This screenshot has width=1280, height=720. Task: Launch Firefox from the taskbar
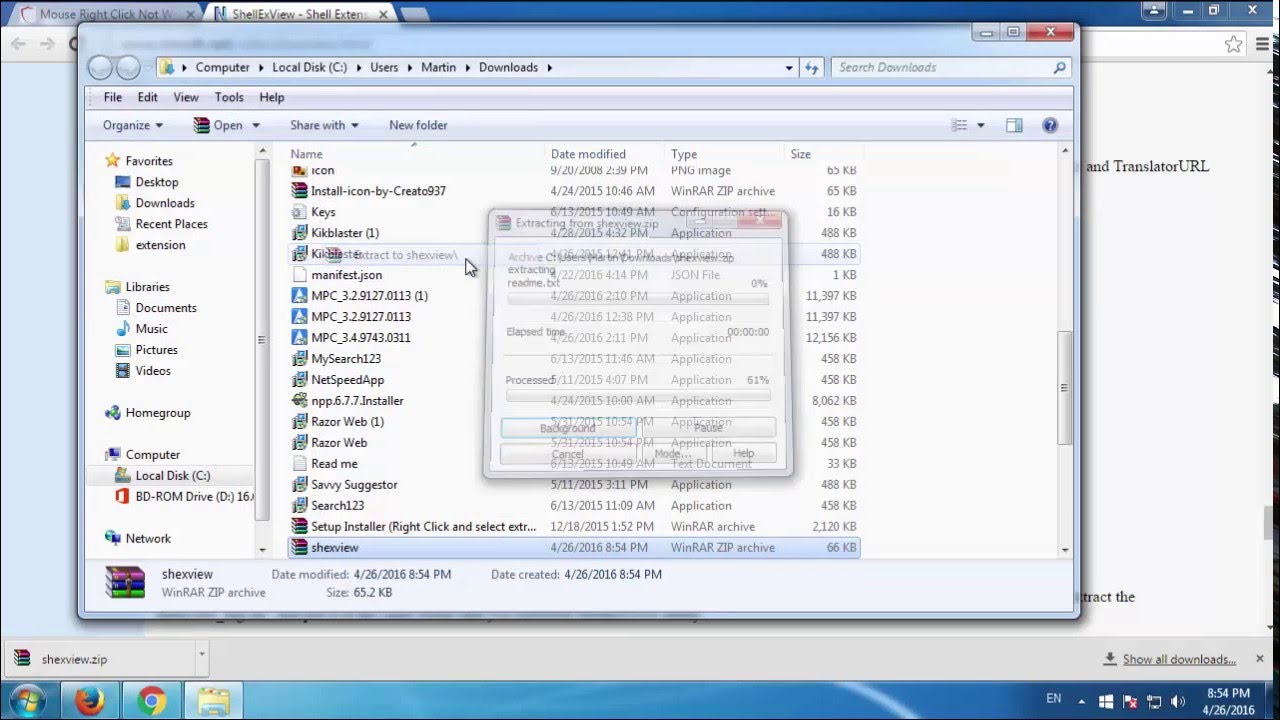pos(89,701)
